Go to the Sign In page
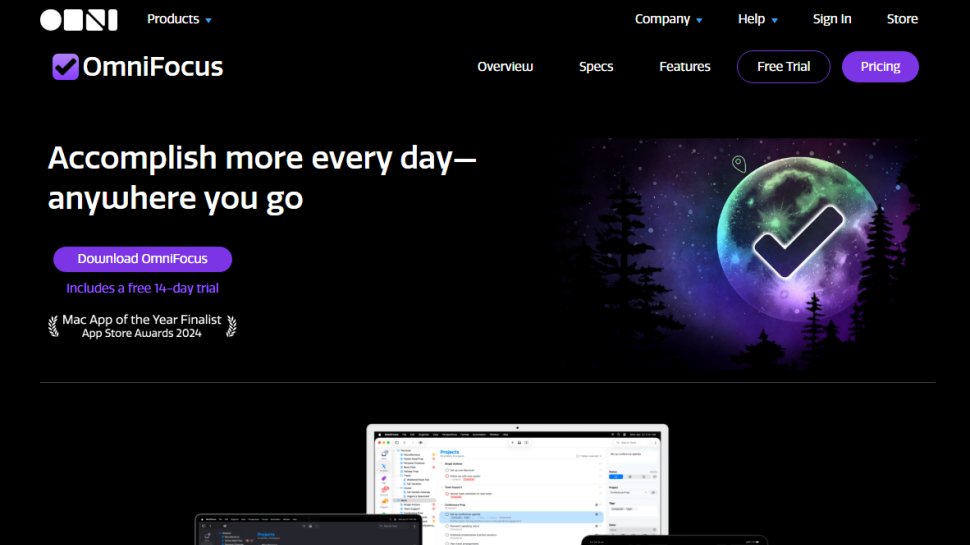970x545 pixels. (x=832, y=19)
